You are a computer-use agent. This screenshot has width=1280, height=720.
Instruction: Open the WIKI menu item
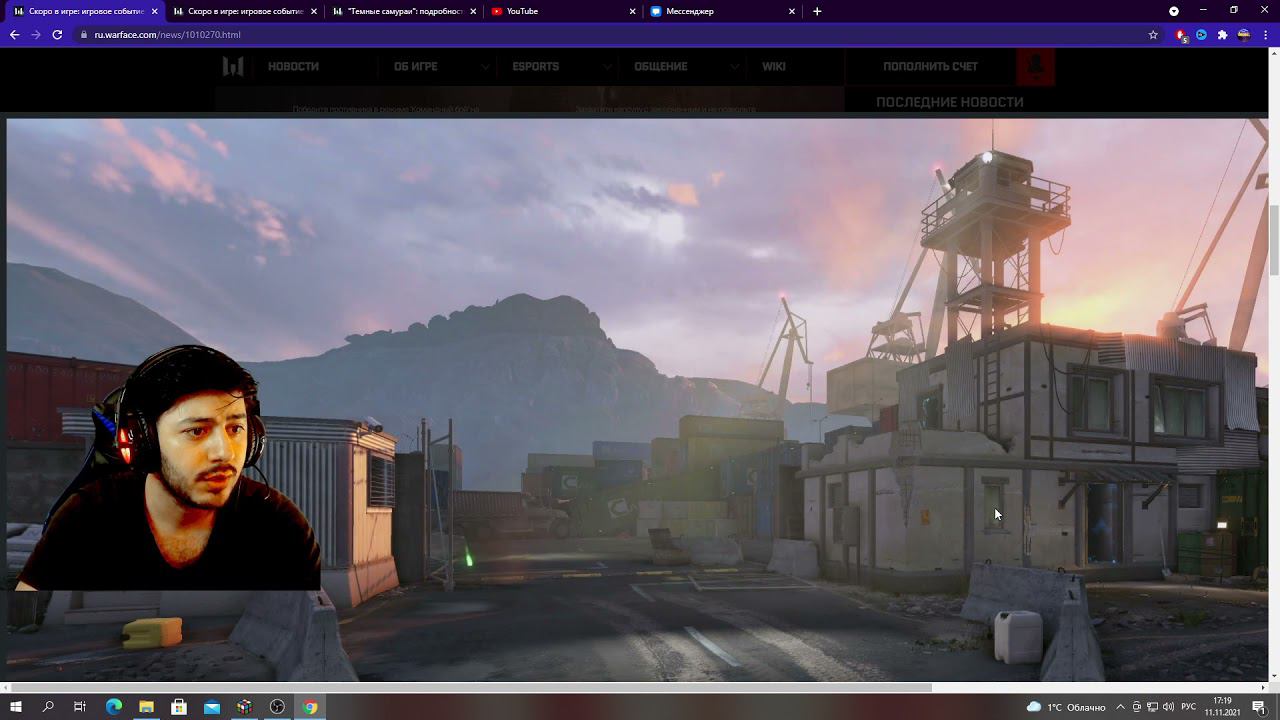point(774,66)
